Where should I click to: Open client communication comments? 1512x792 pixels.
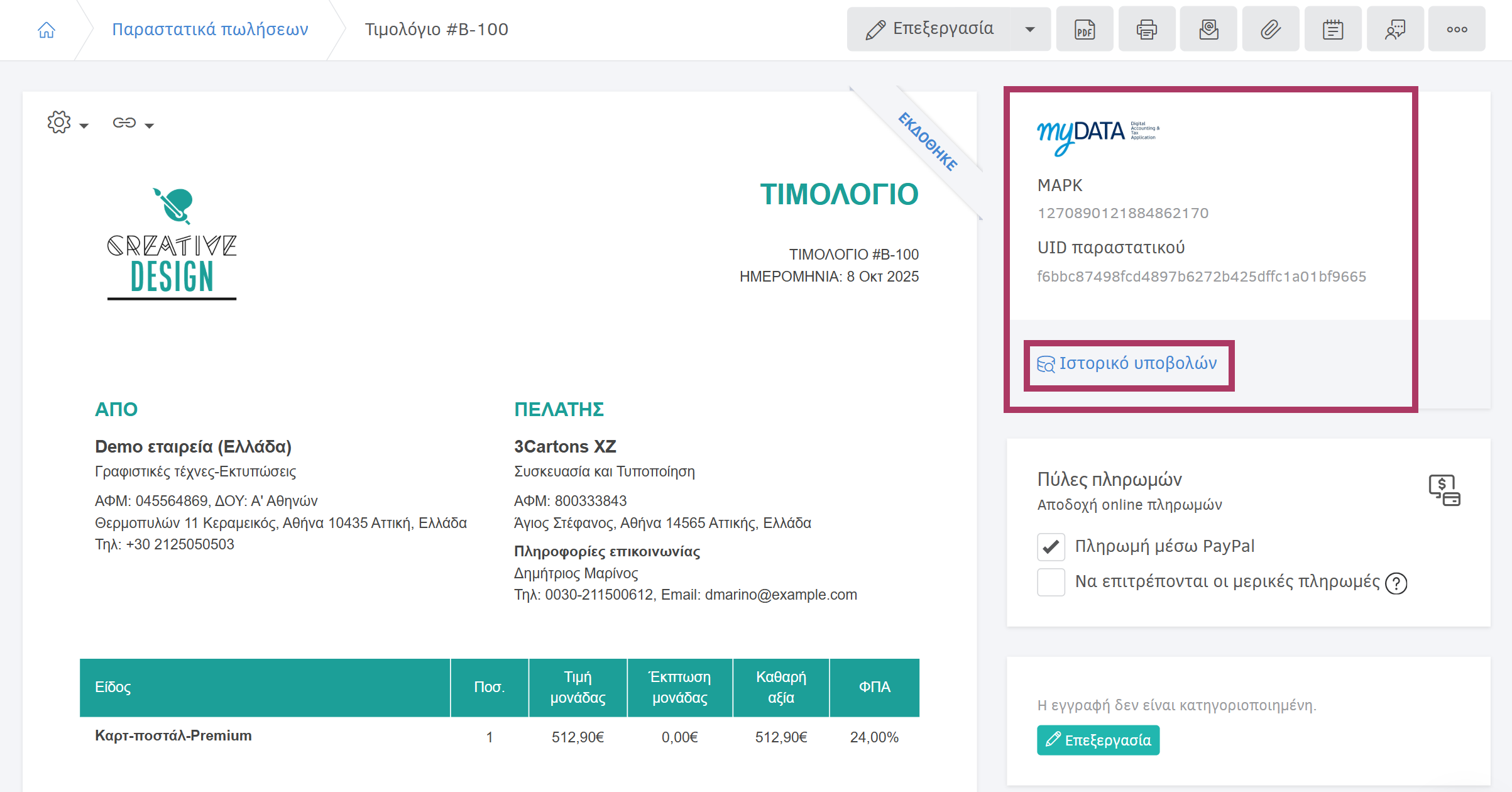coord(1394,29)
